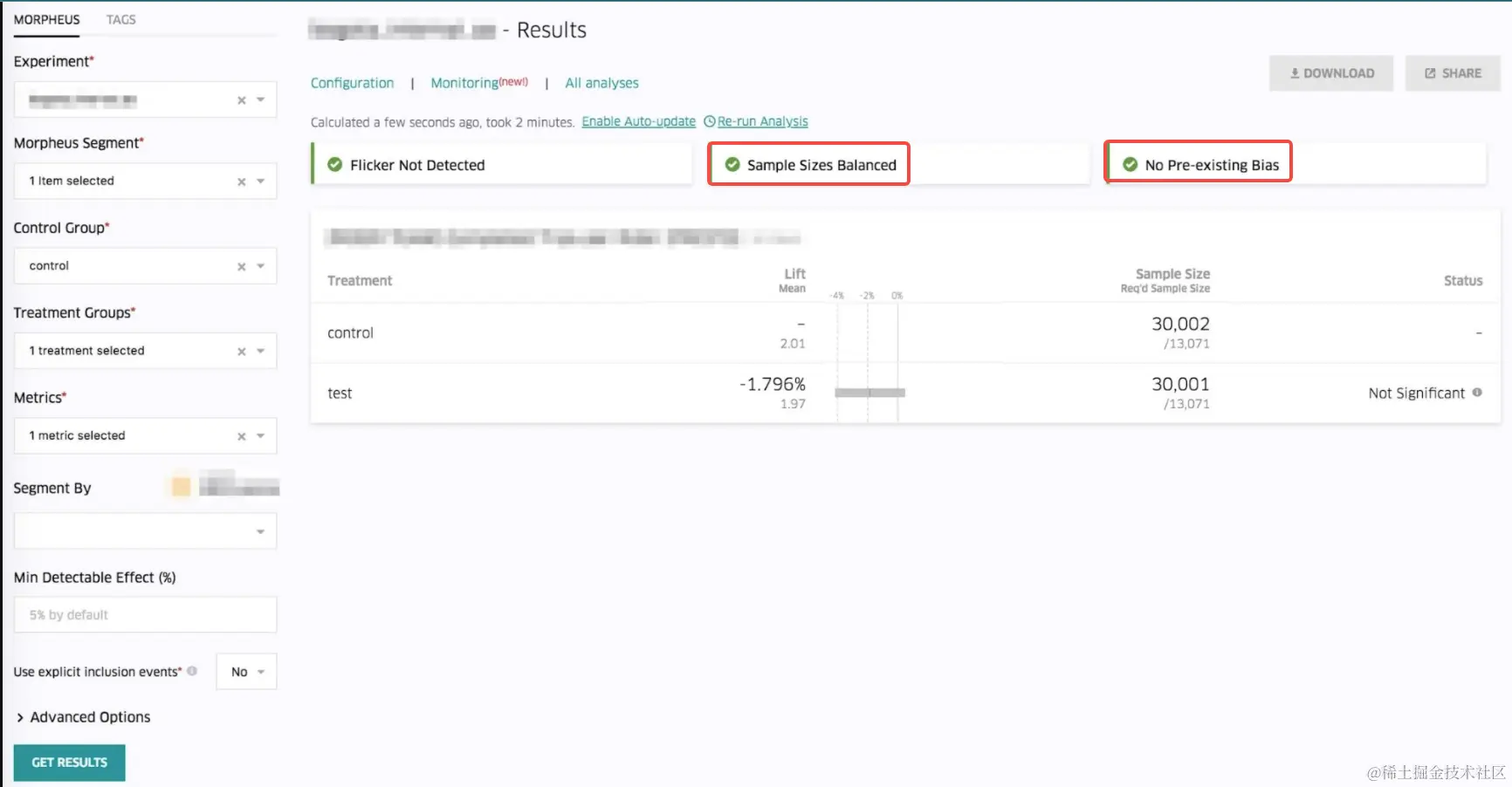This screenshot has height=787, width=1512.
Task: Click the Status column header
Action: pyautogui.click(x=1463, y=280)
